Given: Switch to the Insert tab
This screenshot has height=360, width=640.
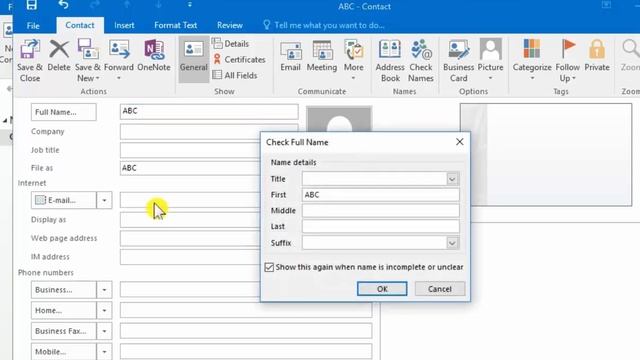Looking at the screenshot, I should (x=124, y=25).
